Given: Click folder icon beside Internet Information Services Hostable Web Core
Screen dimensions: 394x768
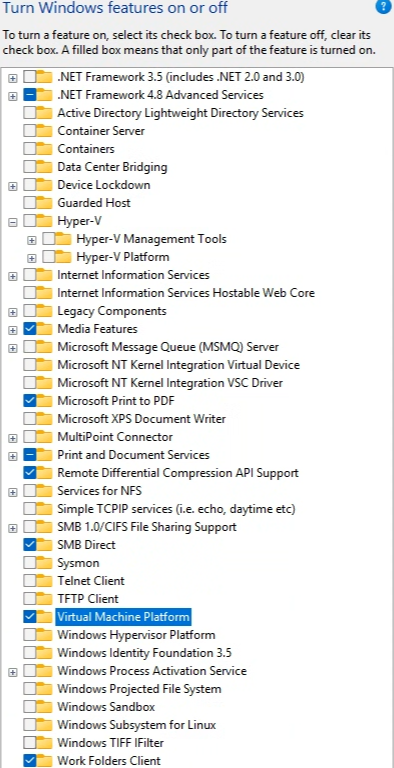Looking at the screenshot, I should [x=45, y=293].
